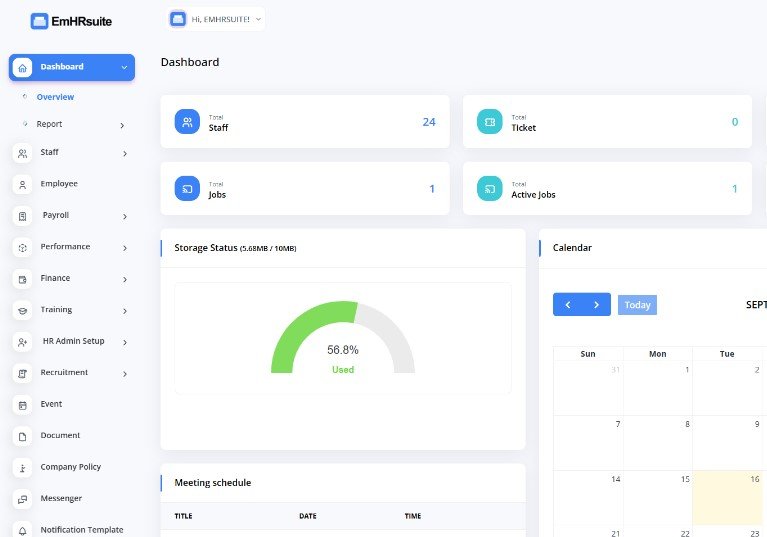Viewport: 767px width, 537px height.
Task: Click the Meeting schedule heading
Action: 213,483
